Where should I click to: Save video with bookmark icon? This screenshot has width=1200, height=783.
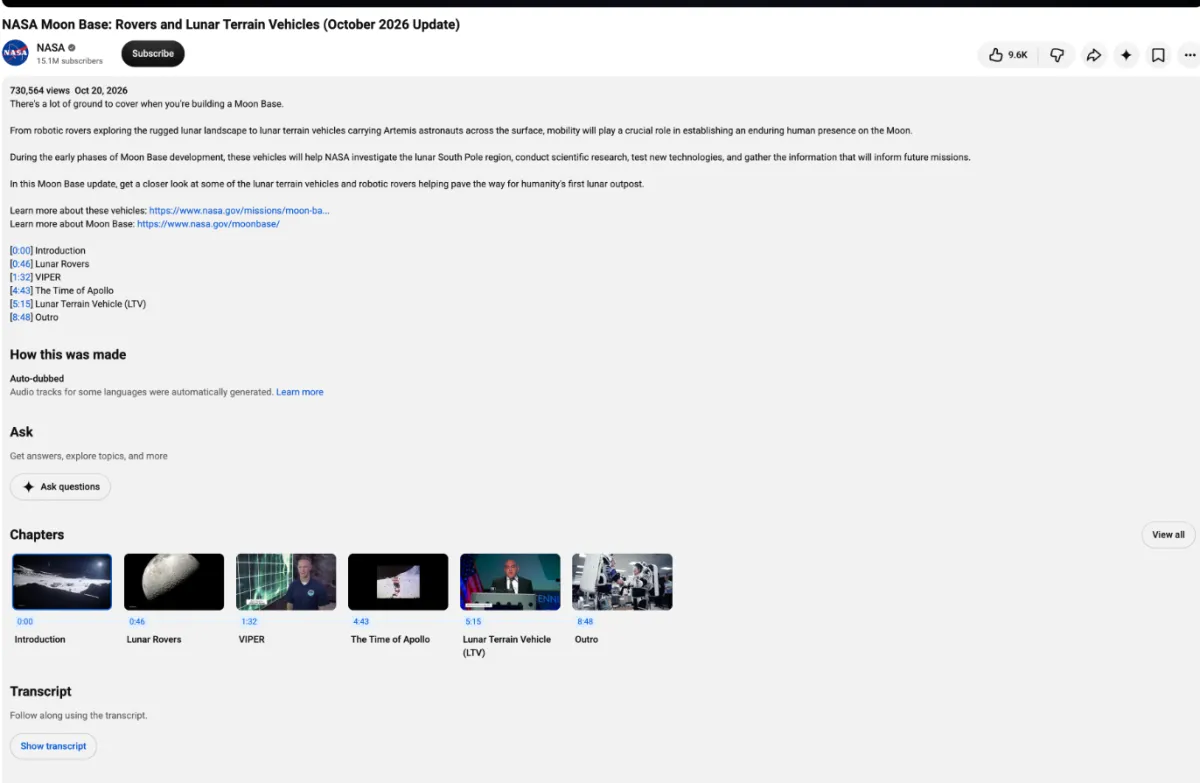[x=1158, y=55]
